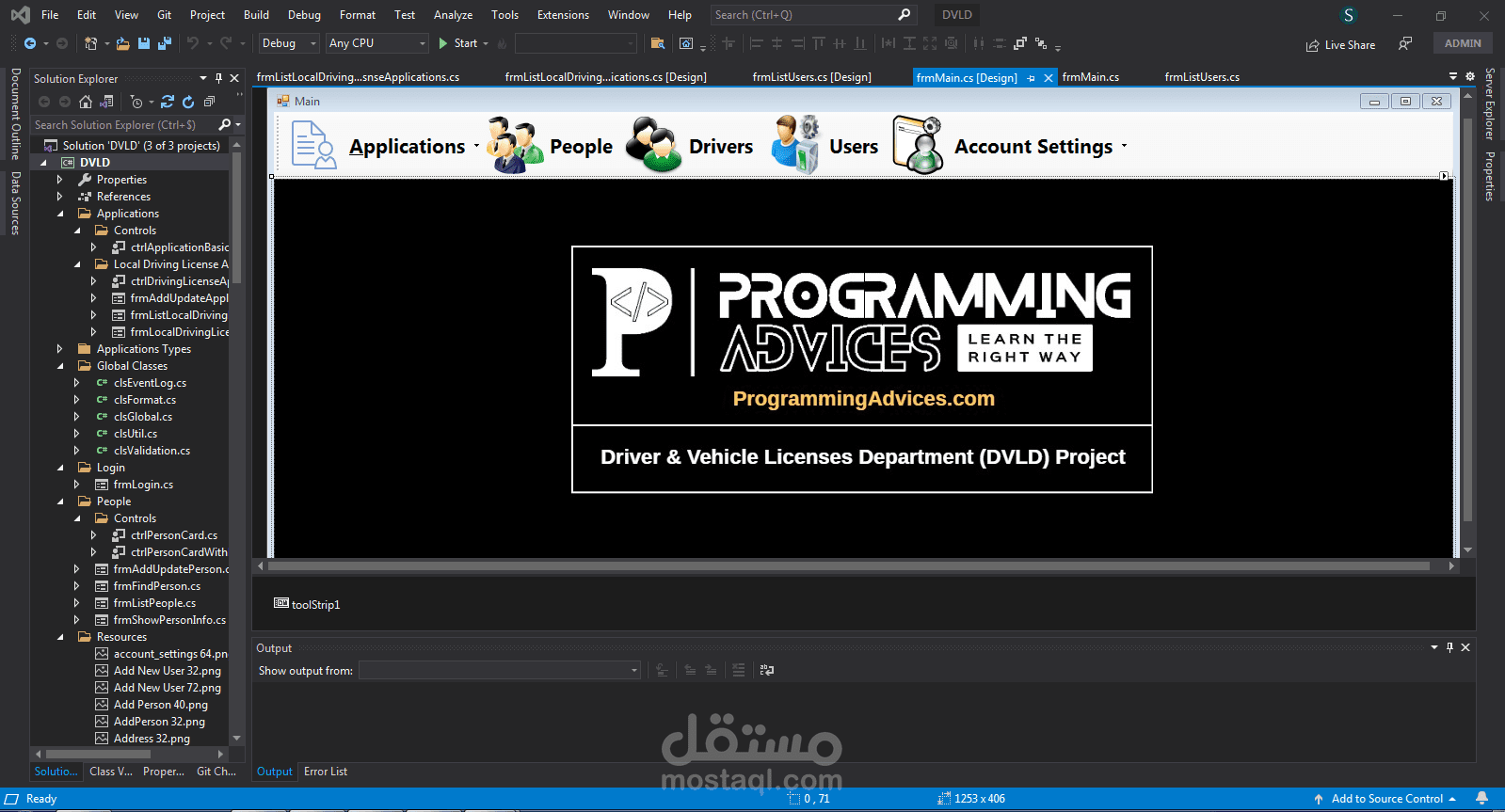Switch to the frmMain.cs code tab
Screen dimensions: 1505x812
[1090, 77]
